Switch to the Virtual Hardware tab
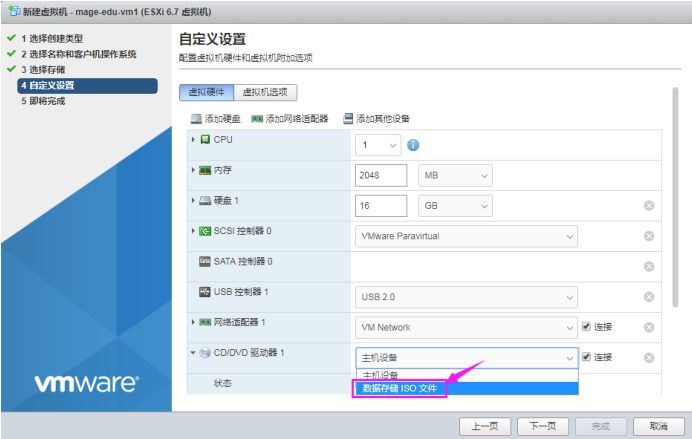Screen dimensions: 692x439 [207, 92]
